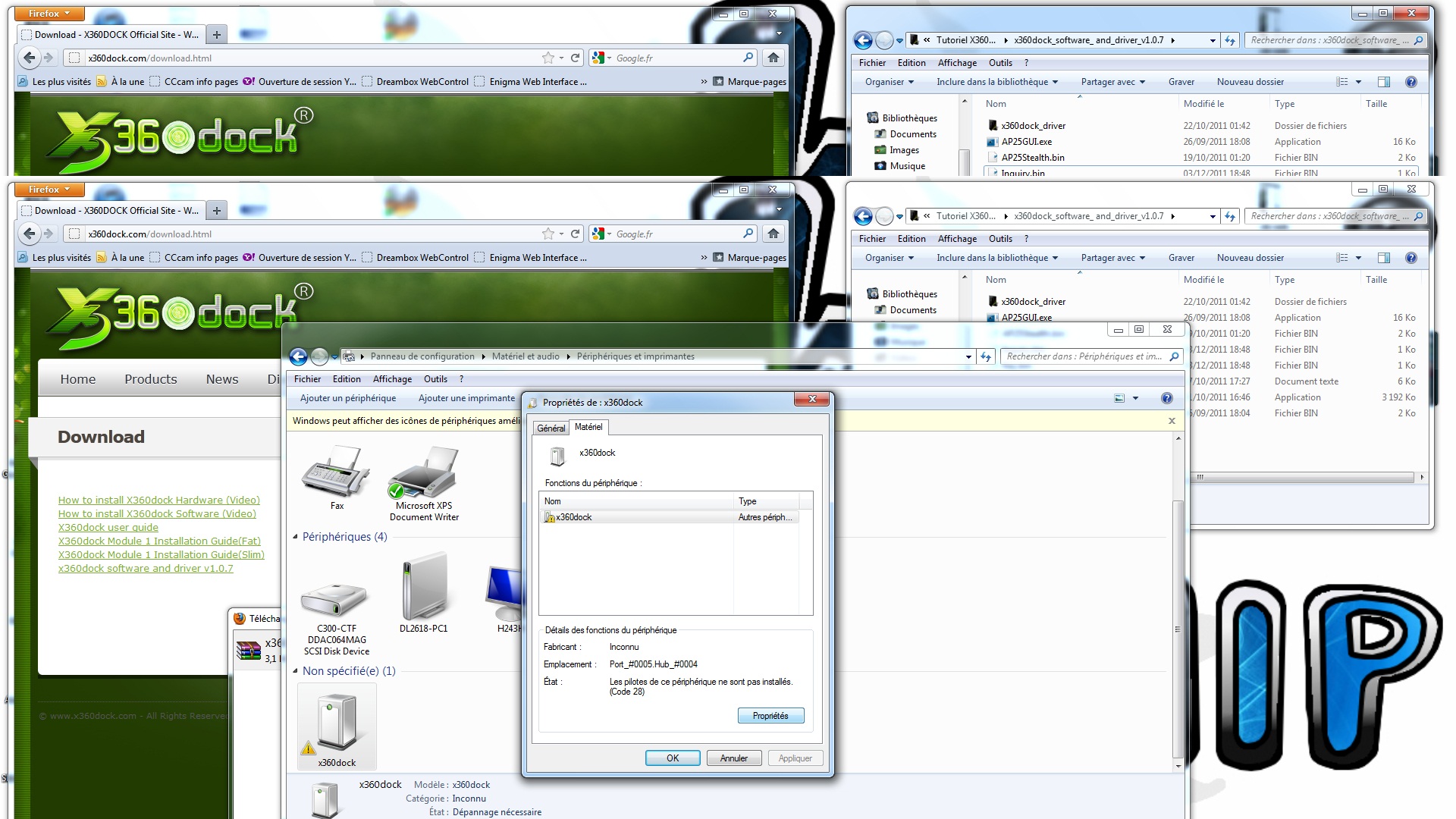Screen dimensions: 1456x819
Task: Click the Devices window vertical scrollbar
Action: 1178,629
